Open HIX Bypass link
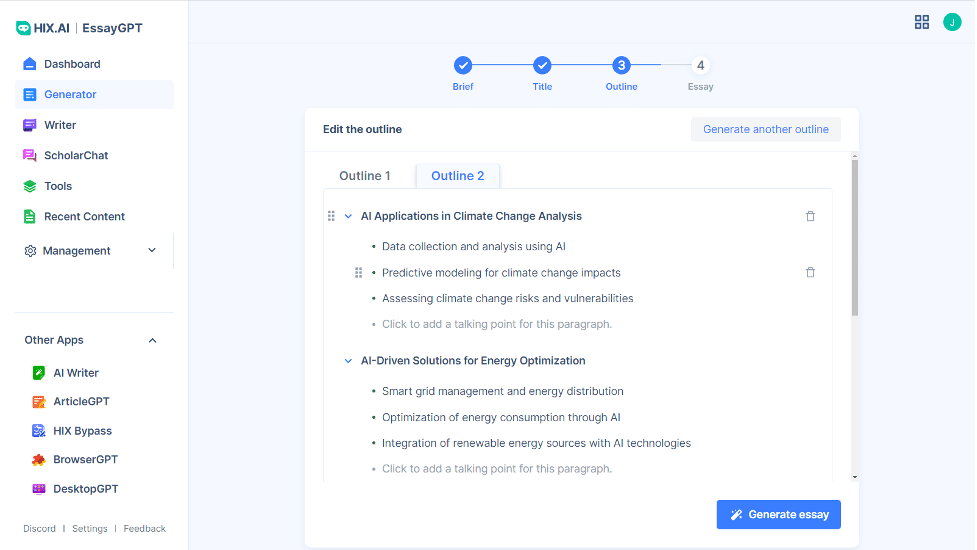 (82, 431)
